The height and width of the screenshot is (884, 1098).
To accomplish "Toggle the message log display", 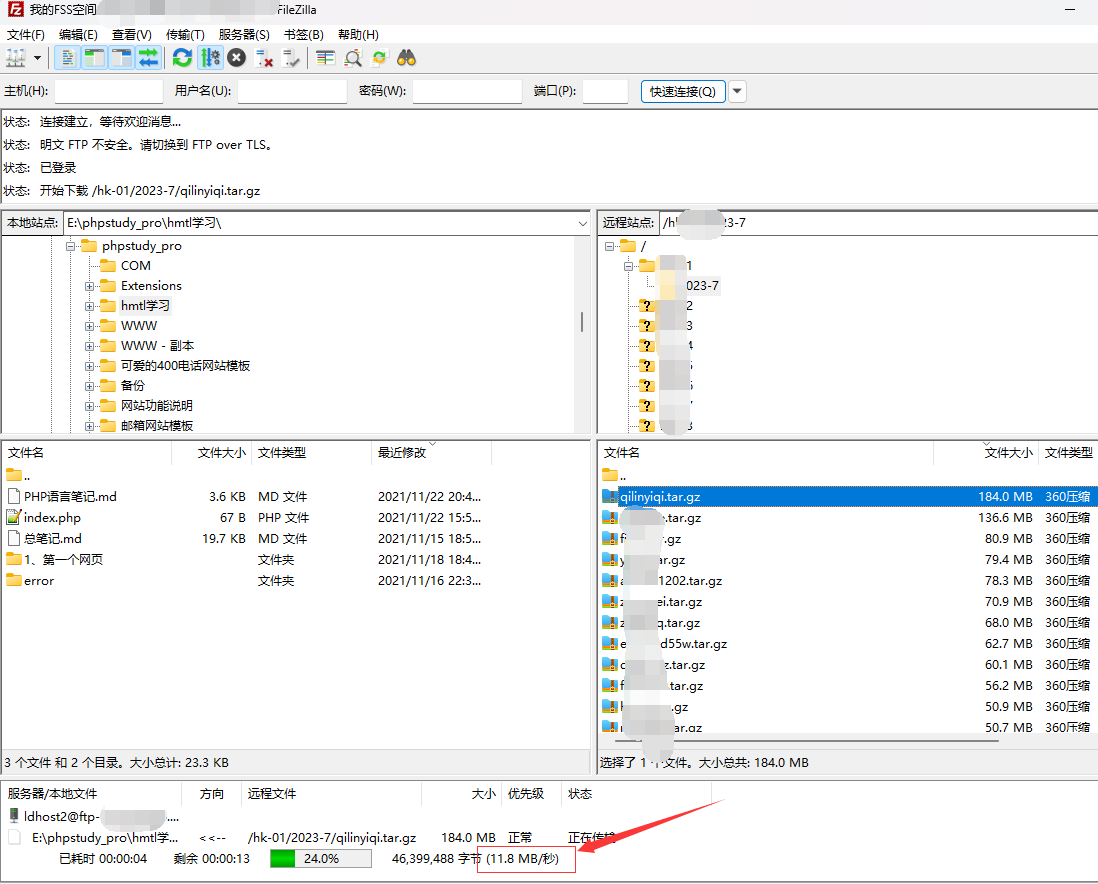I will tap(67, 58).
